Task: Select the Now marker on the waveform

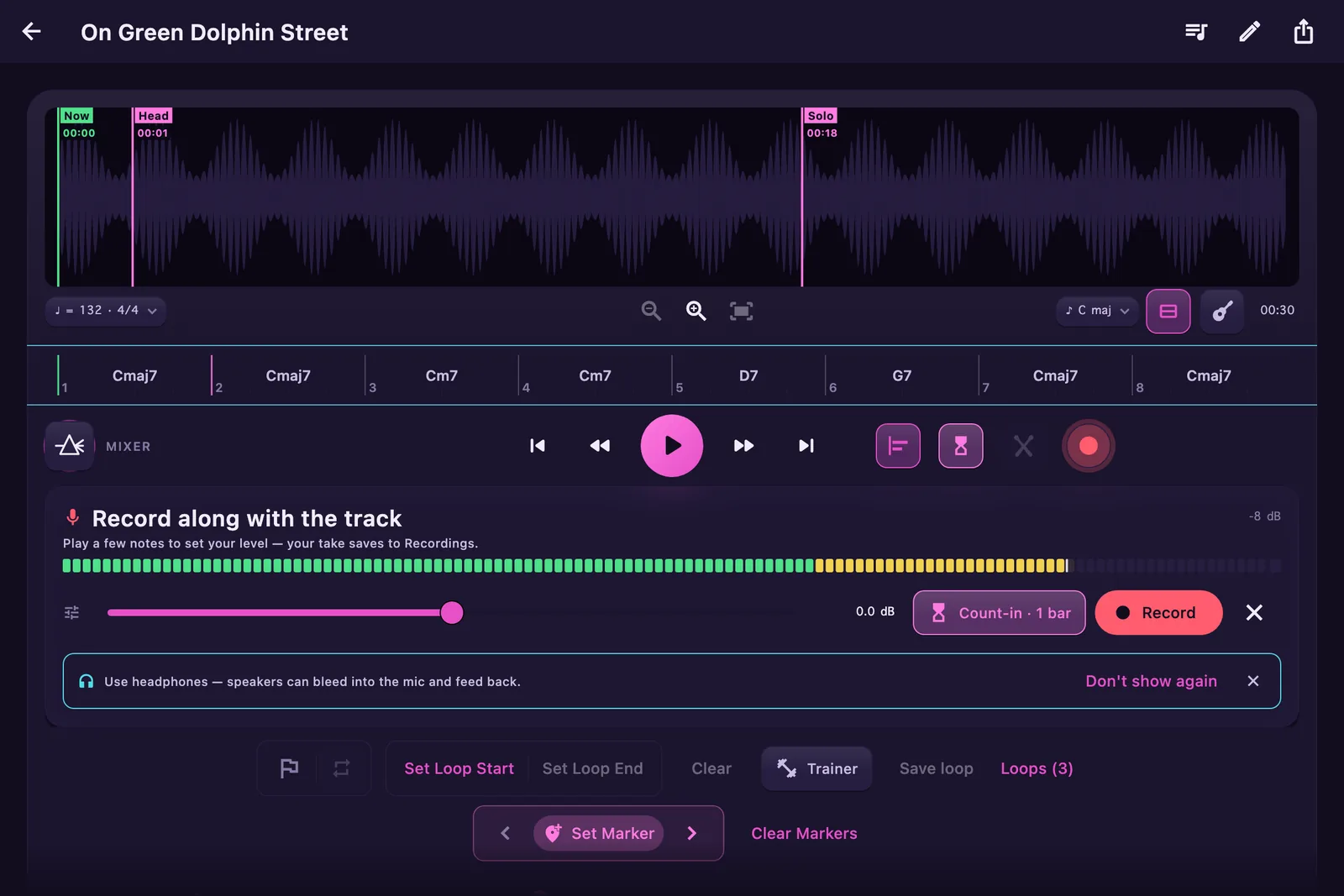Action: [76, 116]
